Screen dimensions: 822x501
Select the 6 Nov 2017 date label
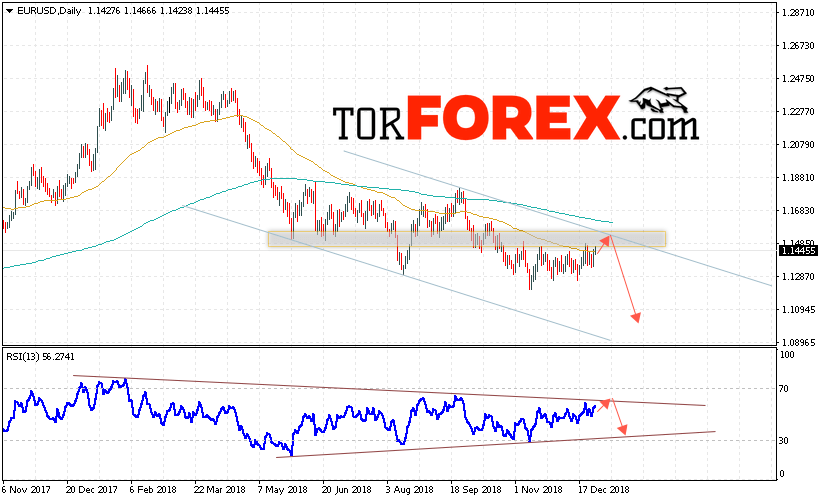[26, 490]
